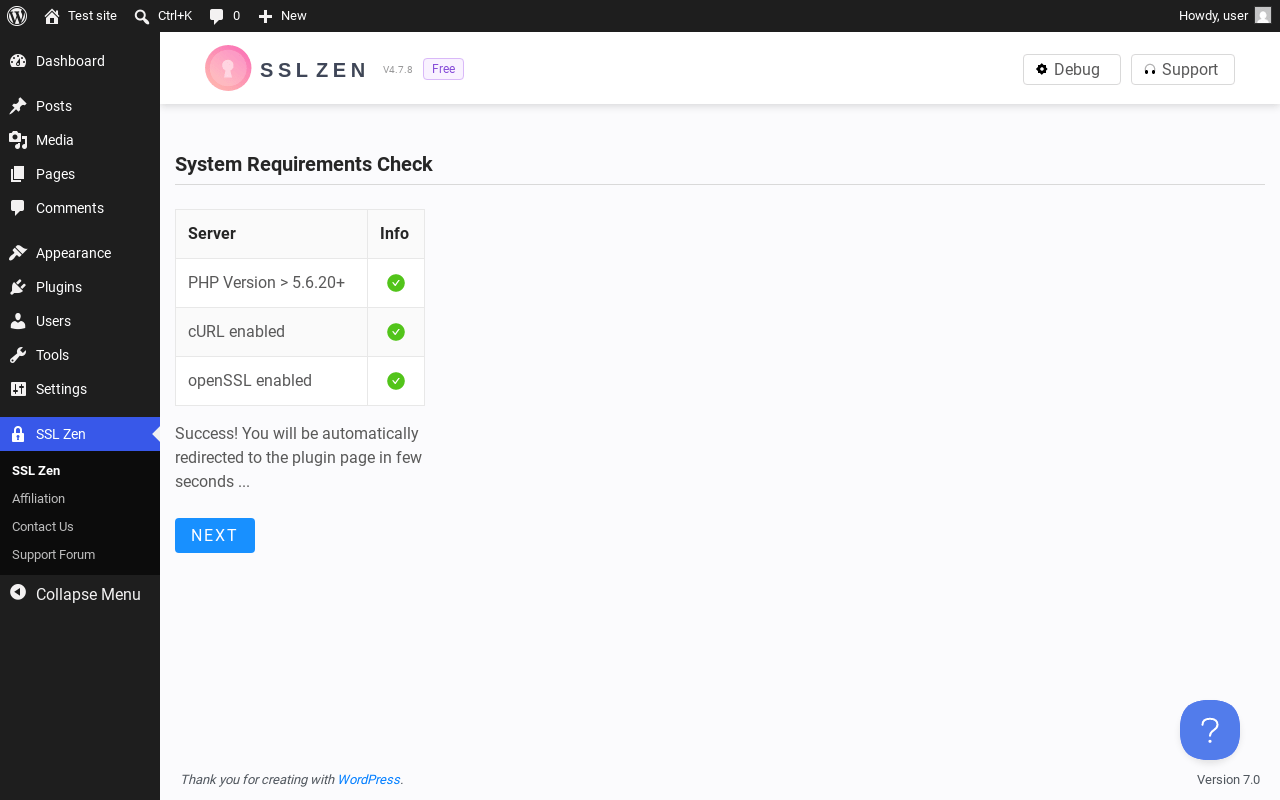This screenshot has width=1280, height=800.
Task: Click the Settings sliders icon
Action: click(18, 389)
